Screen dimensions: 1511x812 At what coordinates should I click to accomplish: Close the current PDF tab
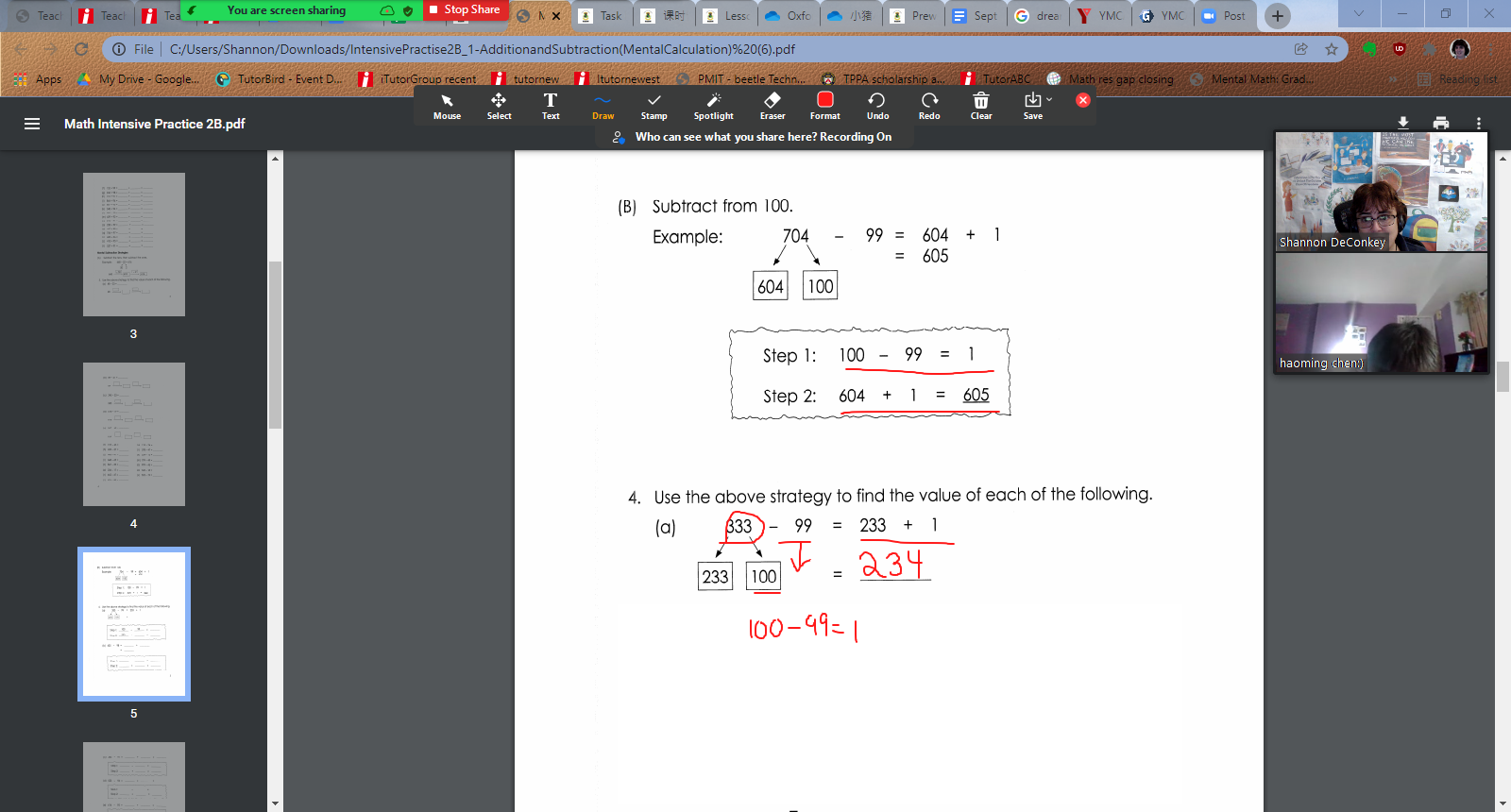pos(556,16)
